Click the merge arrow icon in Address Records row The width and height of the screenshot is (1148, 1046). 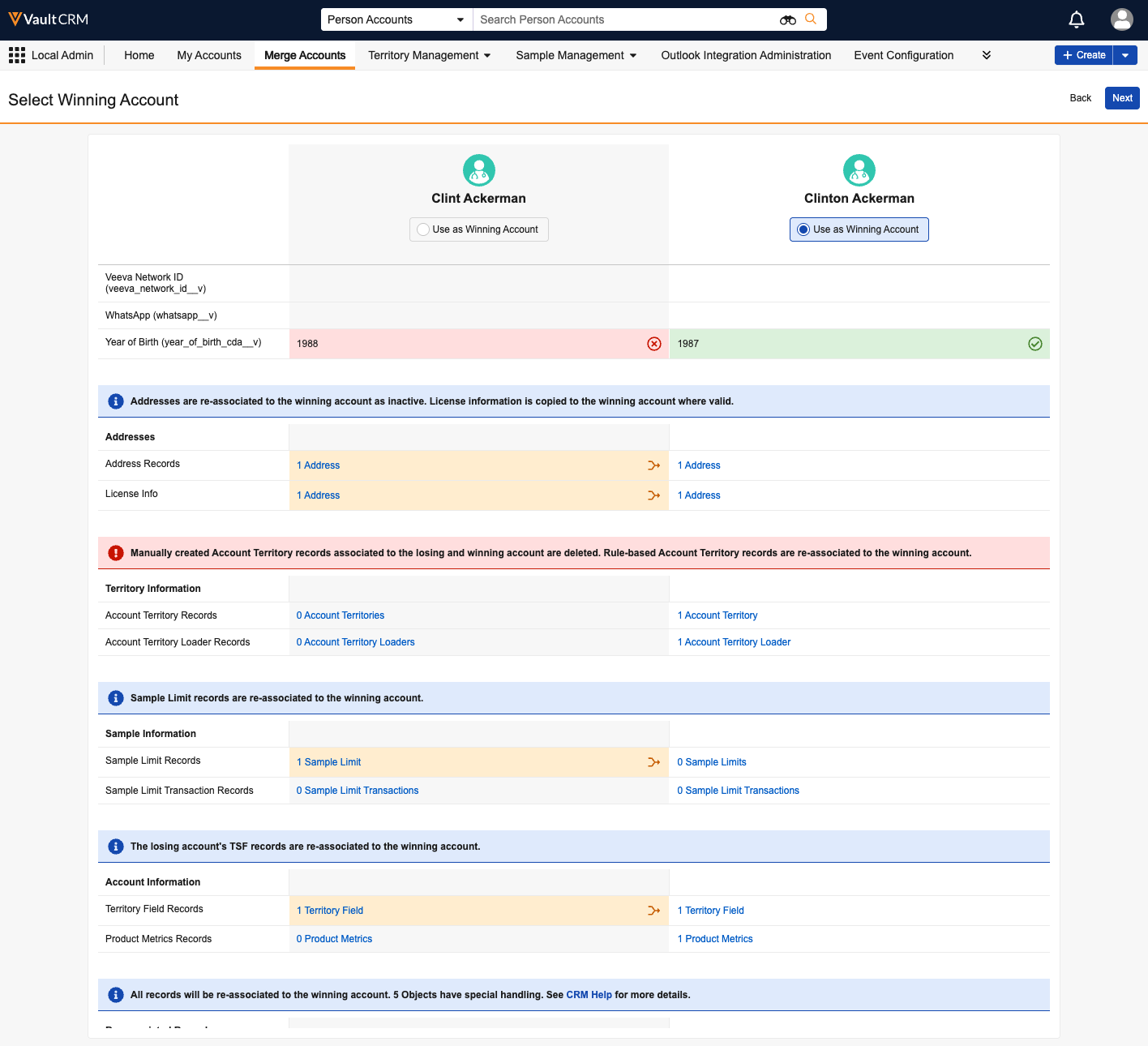click(x=653, y=465)
